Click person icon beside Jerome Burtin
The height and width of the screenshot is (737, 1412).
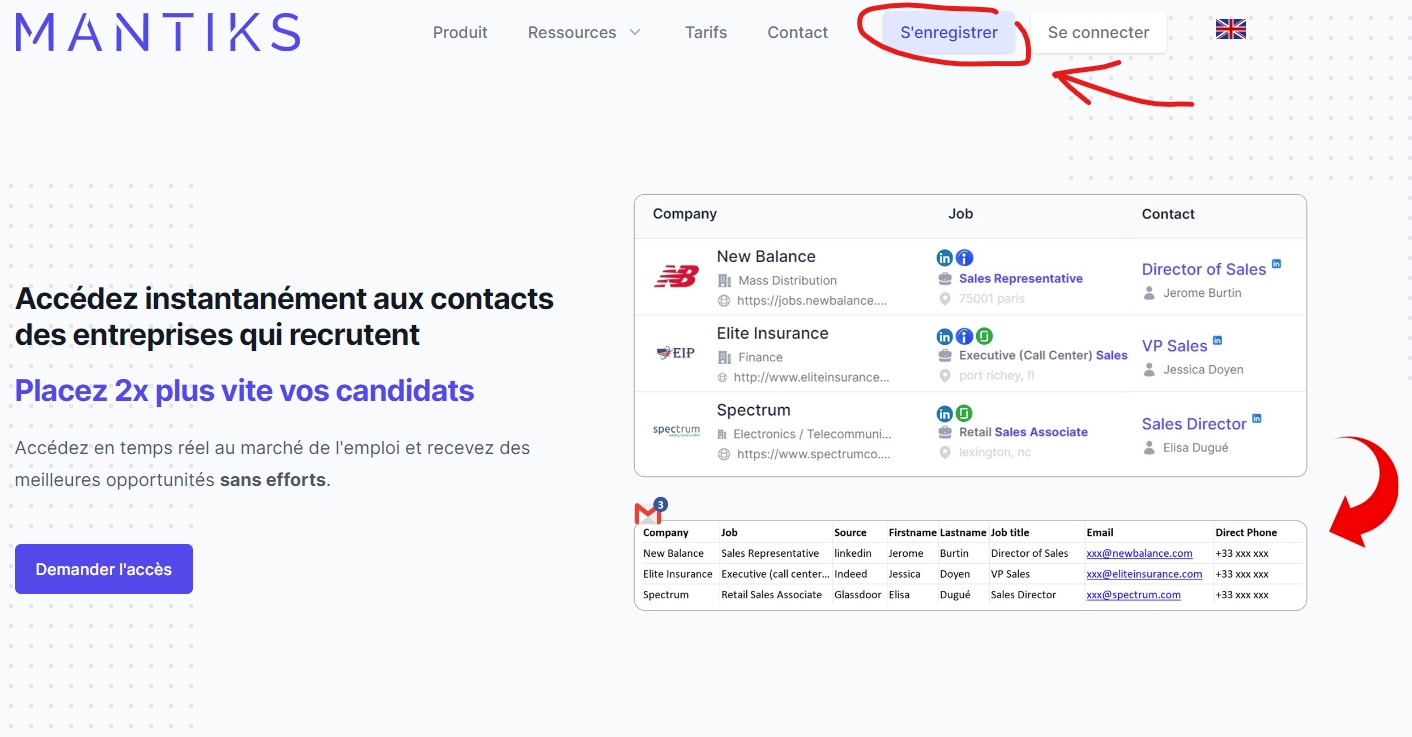pyautogui.click(x=1150, y=294)
